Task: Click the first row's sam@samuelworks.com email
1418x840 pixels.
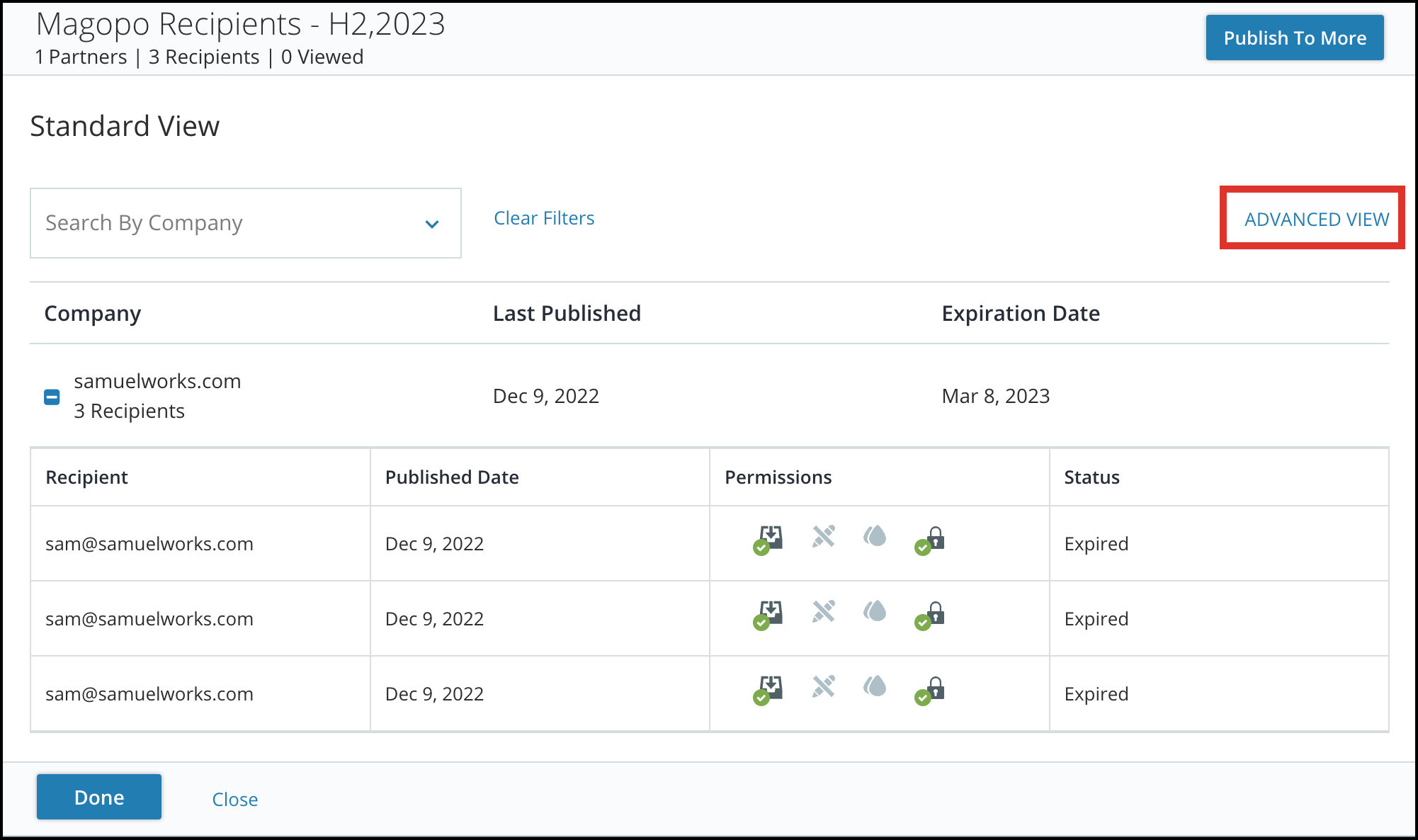Action: pos(149,544)
